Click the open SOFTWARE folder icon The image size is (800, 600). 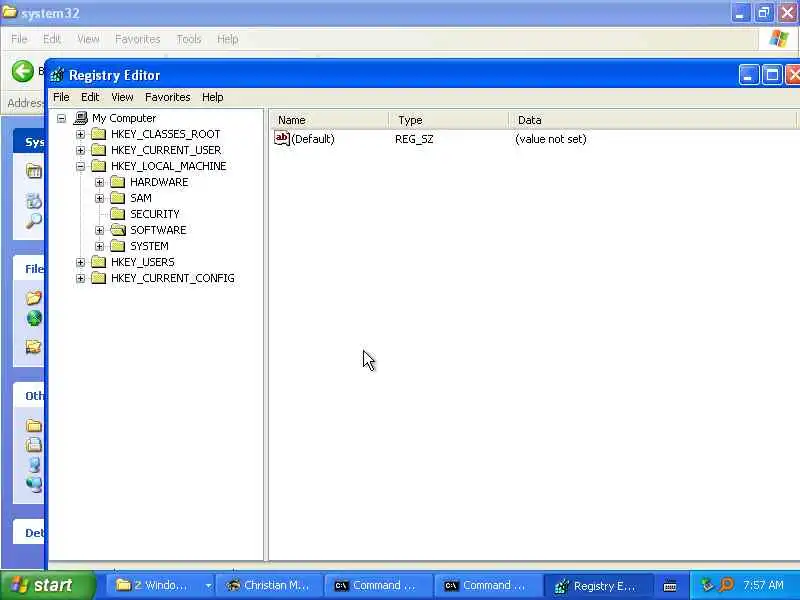coord(118,230)
